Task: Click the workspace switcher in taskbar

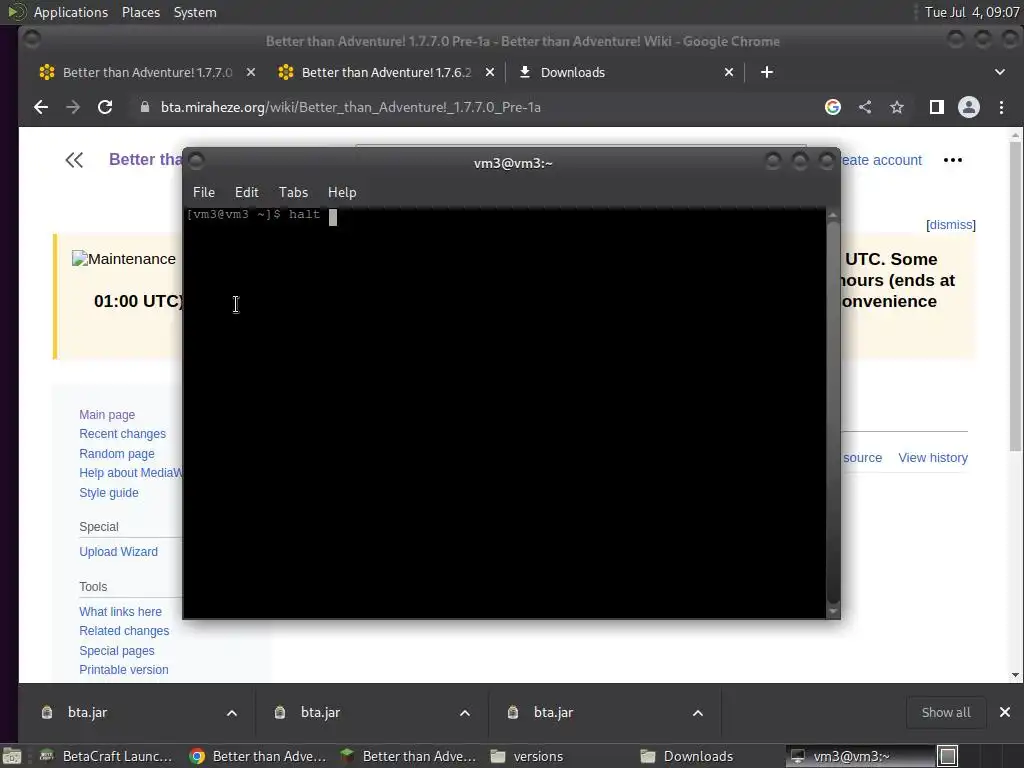Action: 948,756
